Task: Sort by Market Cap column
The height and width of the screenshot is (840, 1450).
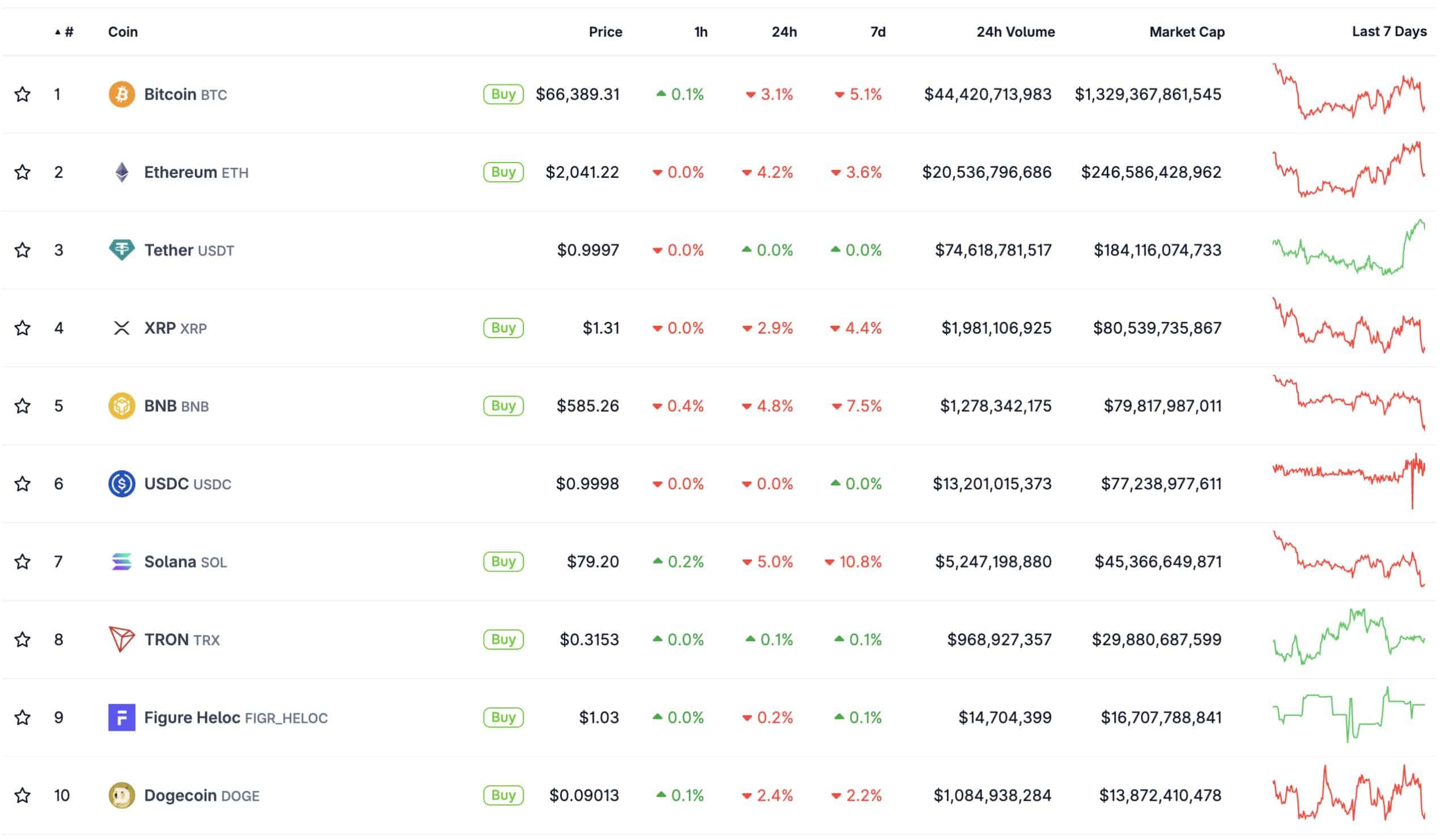Action: coord(1188,32)
